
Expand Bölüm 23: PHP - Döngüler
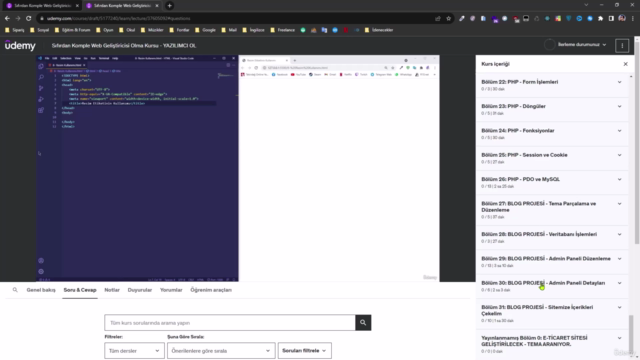tap(552, 109)
